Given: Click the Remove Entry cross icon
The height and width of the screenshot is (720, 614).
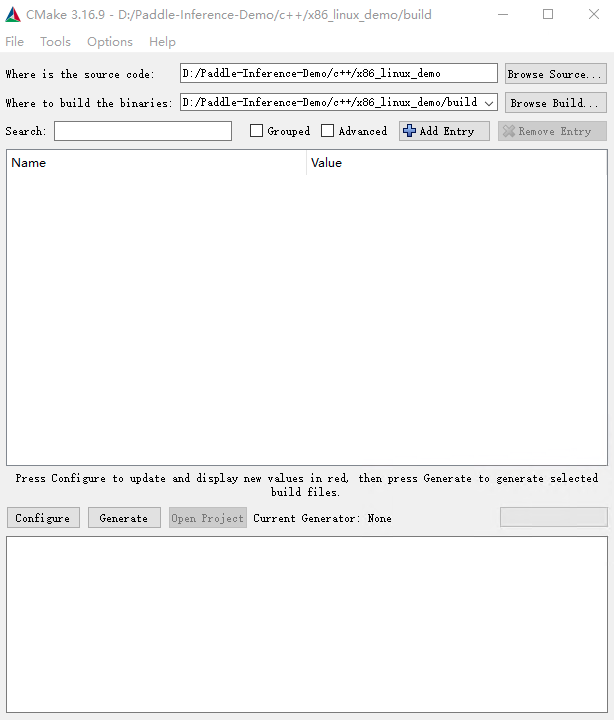Looking at the screenshot, I should [509, 131].
